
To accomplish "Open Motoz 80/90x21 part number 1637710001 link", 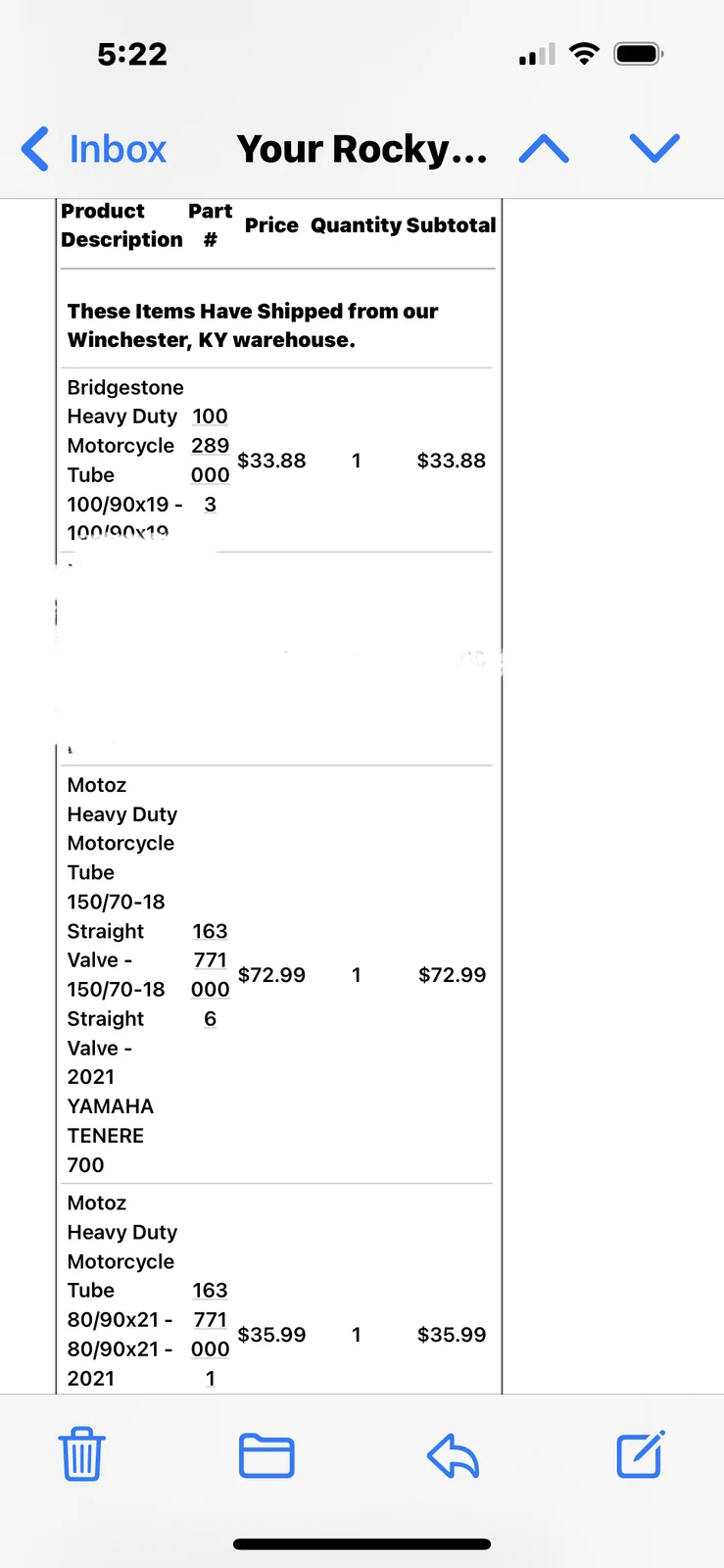I will pos(210,1334).
